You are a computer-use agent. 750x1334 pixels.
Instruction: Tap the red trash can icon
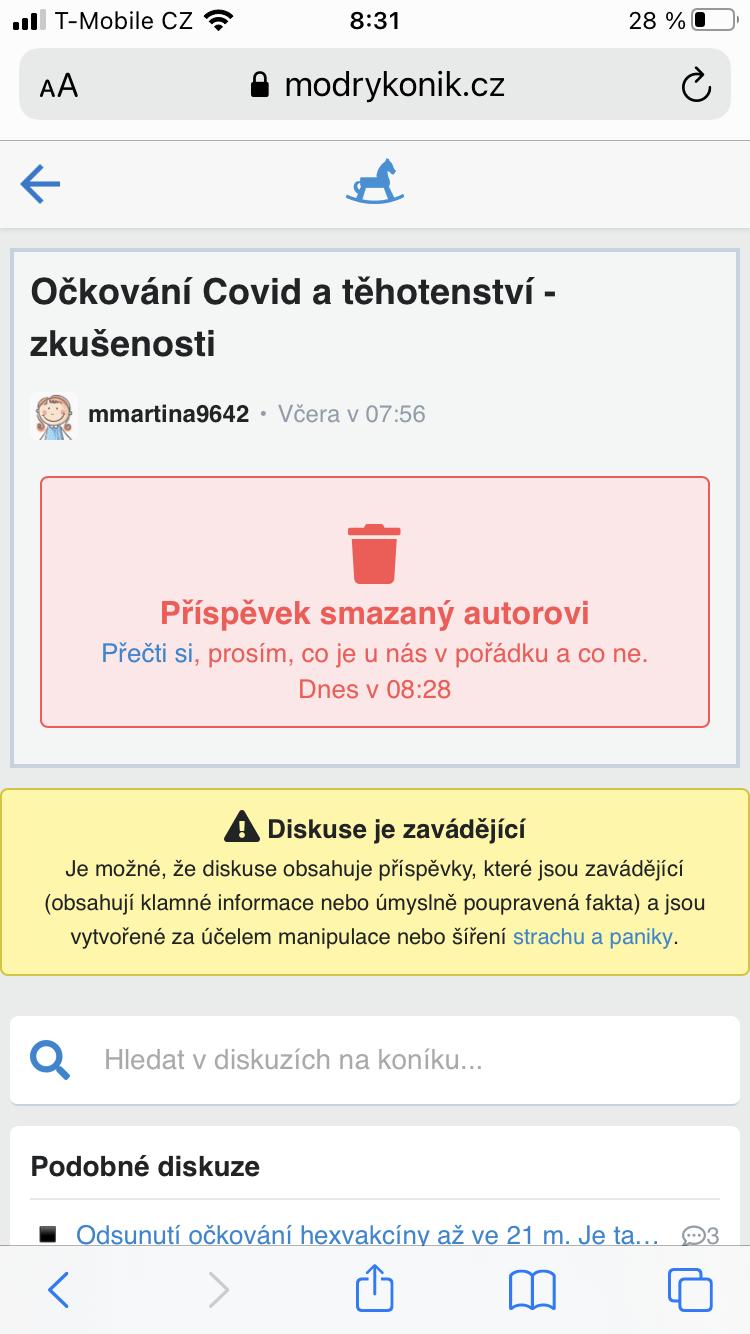374,553
